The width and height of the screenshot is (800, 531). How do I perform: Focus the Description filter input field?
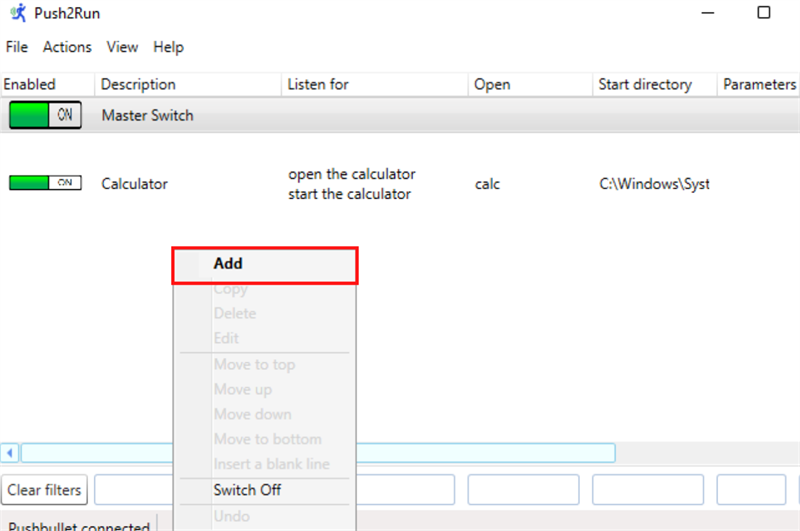click(x=134, y=490)
